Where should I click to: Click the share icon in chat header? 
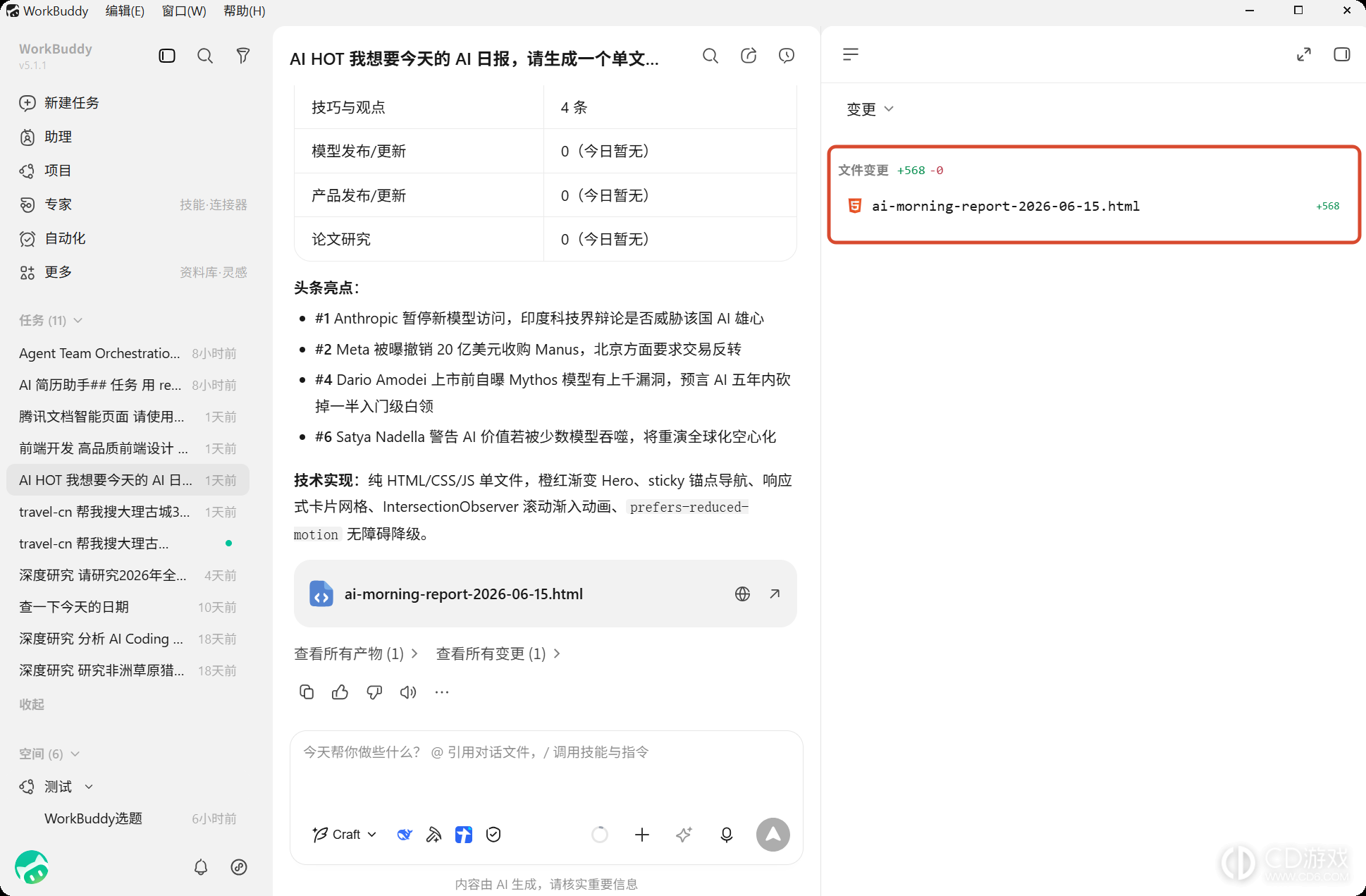coord(749,56)
